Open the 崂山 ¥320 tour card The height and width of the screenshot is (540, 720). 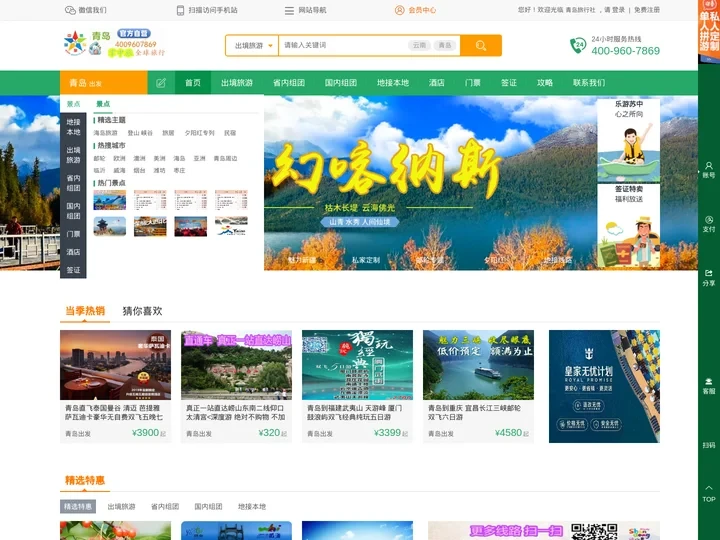pyautogui.click(x=236, y=386)
